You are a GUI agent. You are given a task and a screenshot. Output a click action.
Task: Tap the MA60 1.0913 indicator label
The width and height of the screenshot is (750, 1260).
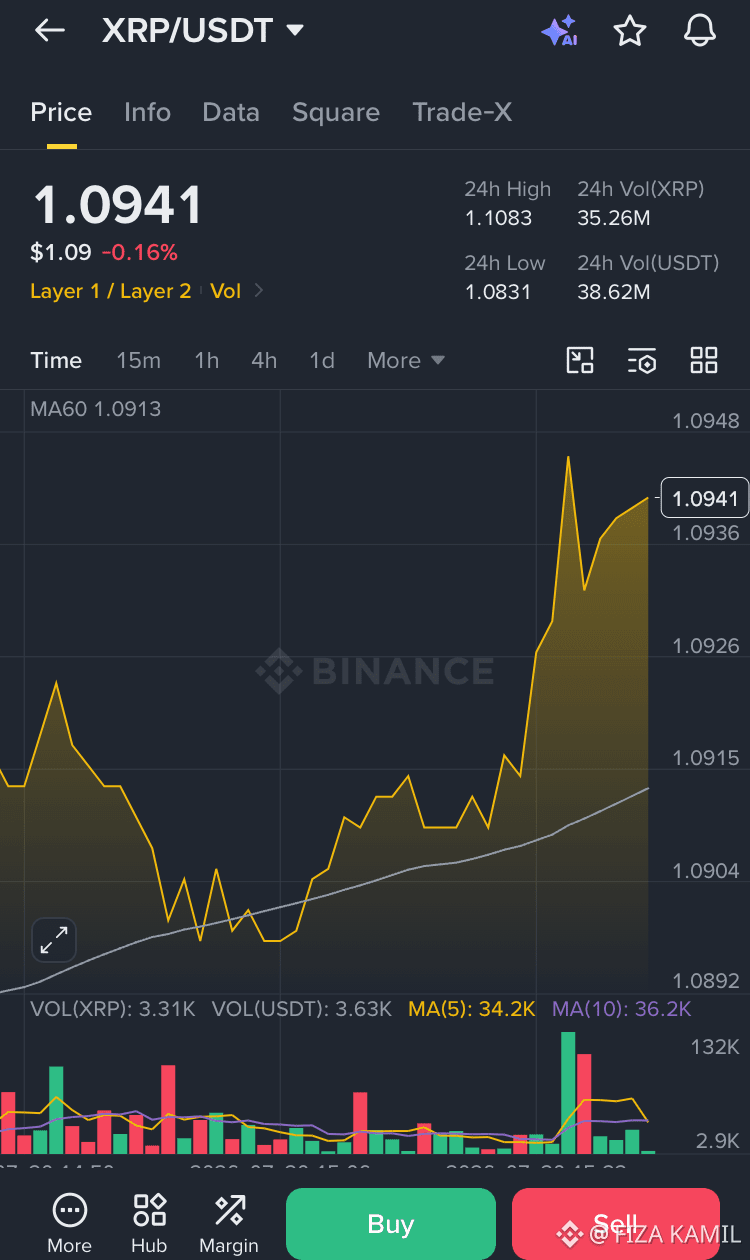tap(95, 408)
